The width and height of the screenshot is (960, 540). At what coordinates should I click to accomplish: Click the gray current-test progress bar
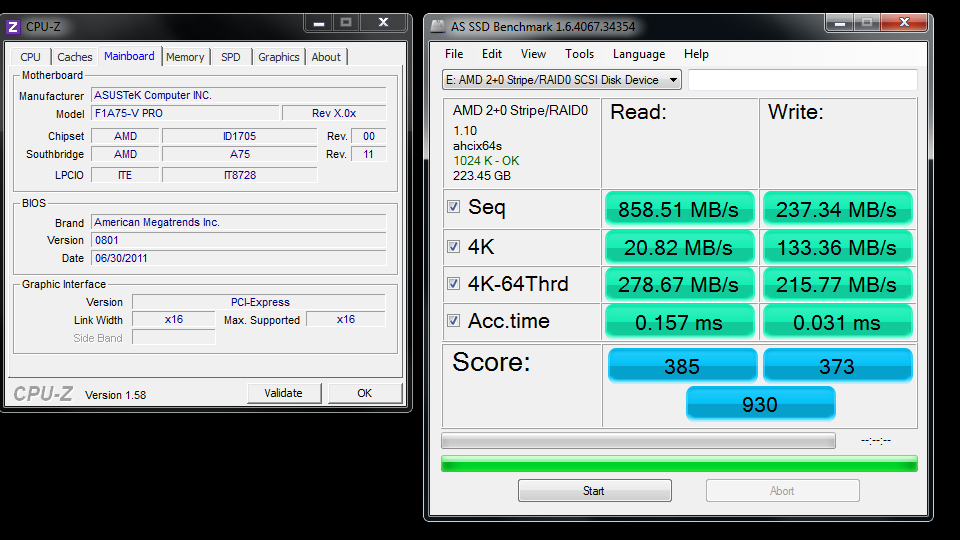[638, 441]
